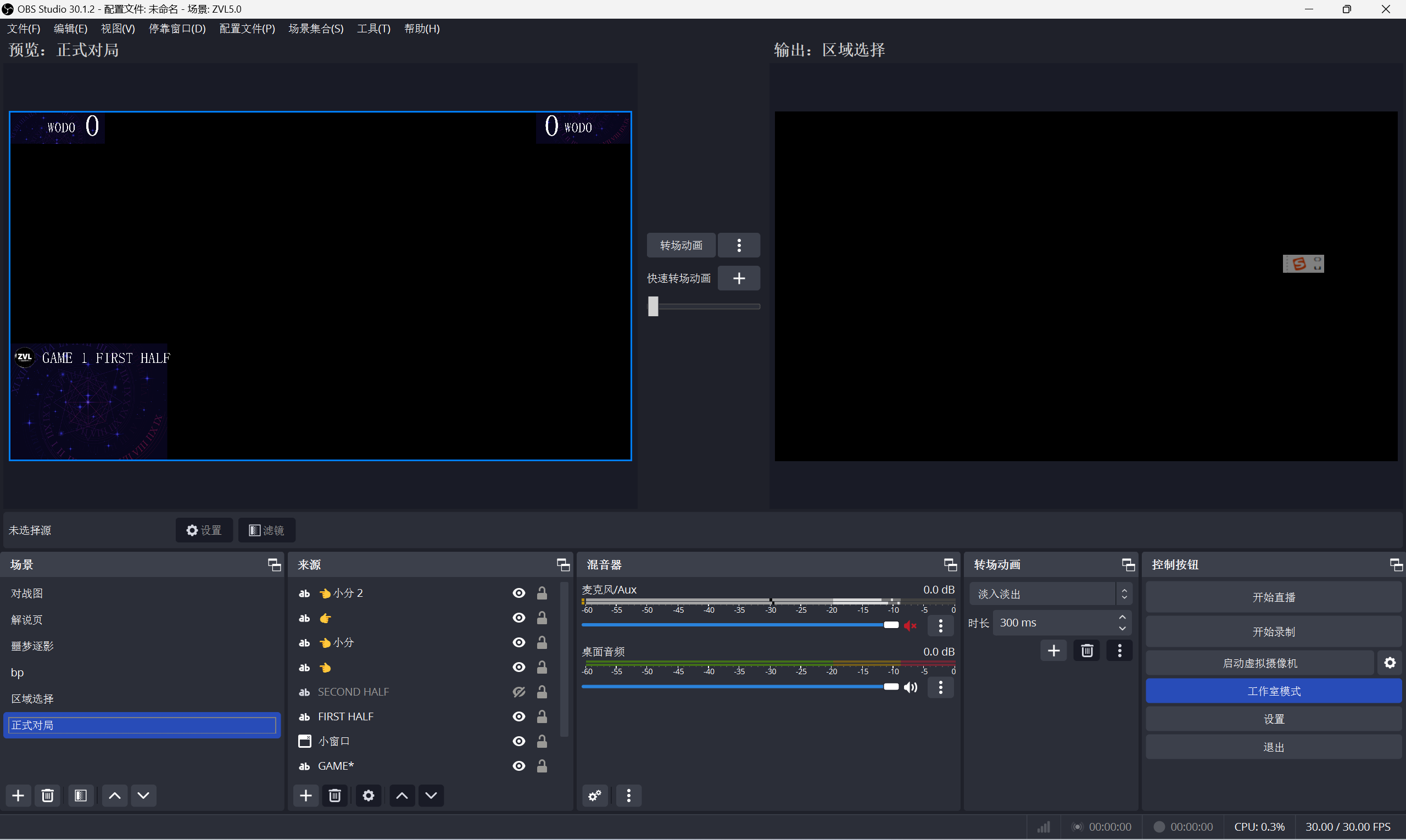Toggle lock on 小窗口 source
The height and width of the screenshot is (840, 1406).
point(542,741)
